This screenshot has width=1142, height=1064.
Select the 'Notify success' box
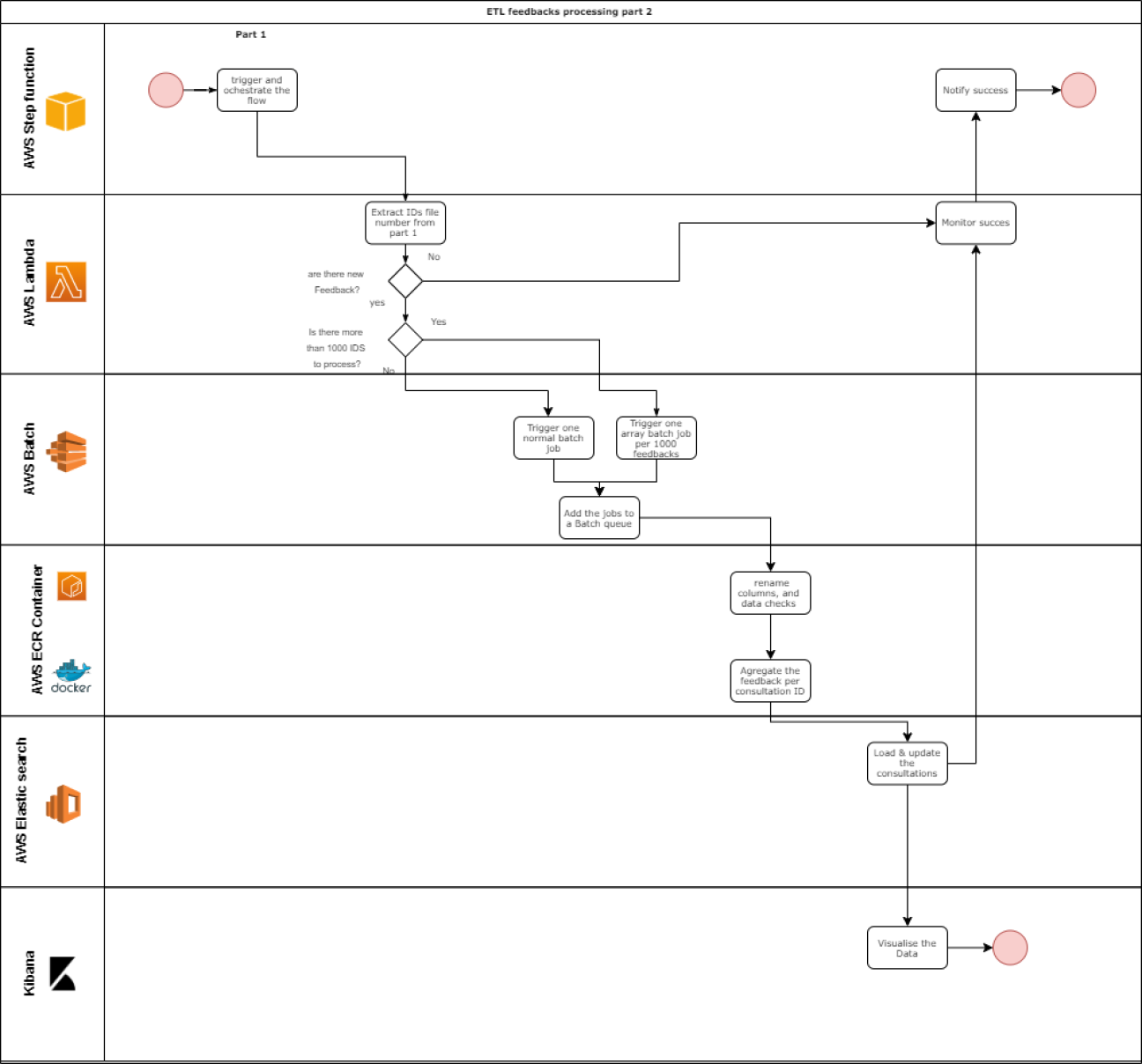pyautogui.click(x=975, y=90)
